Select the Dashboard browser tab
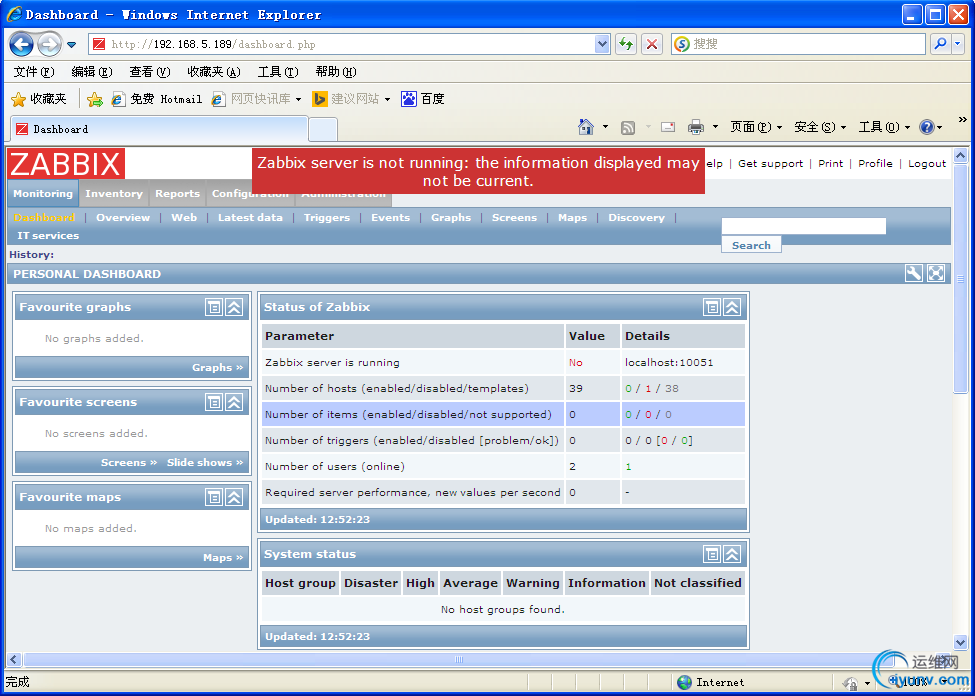Image resolution: width=975 pixels, height=696 pixels. pos(159,129)
